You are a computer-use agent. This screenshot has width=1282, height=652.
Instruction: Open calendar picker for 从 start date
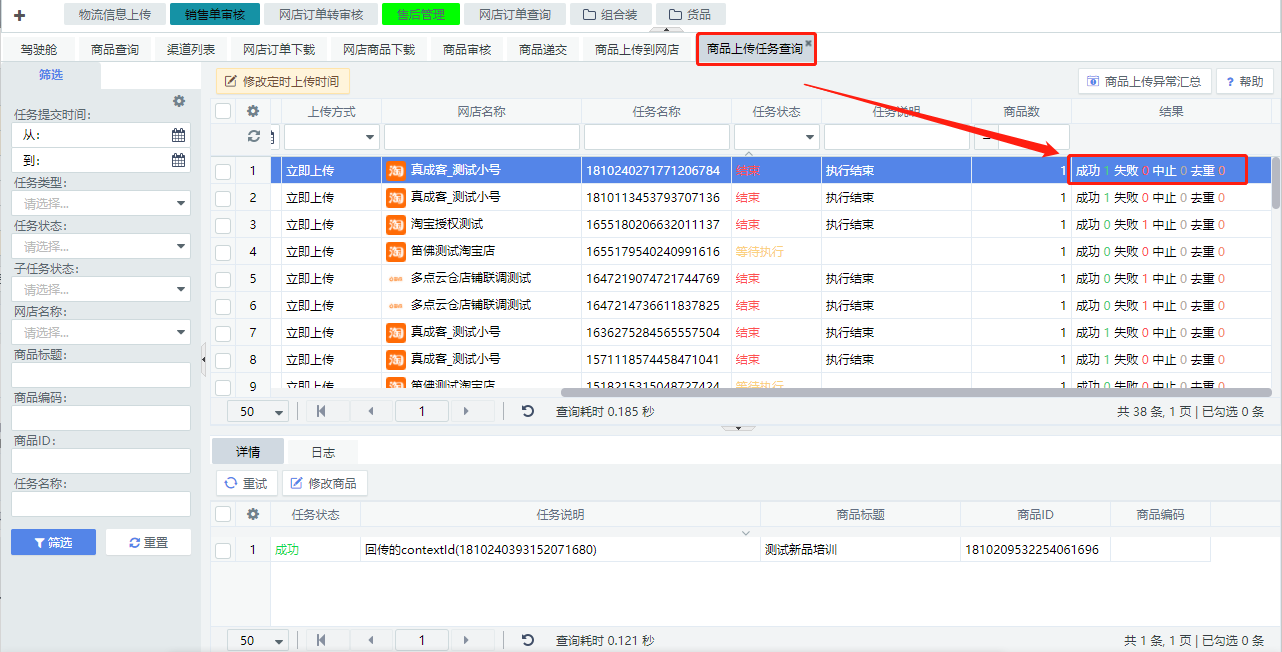178,135
